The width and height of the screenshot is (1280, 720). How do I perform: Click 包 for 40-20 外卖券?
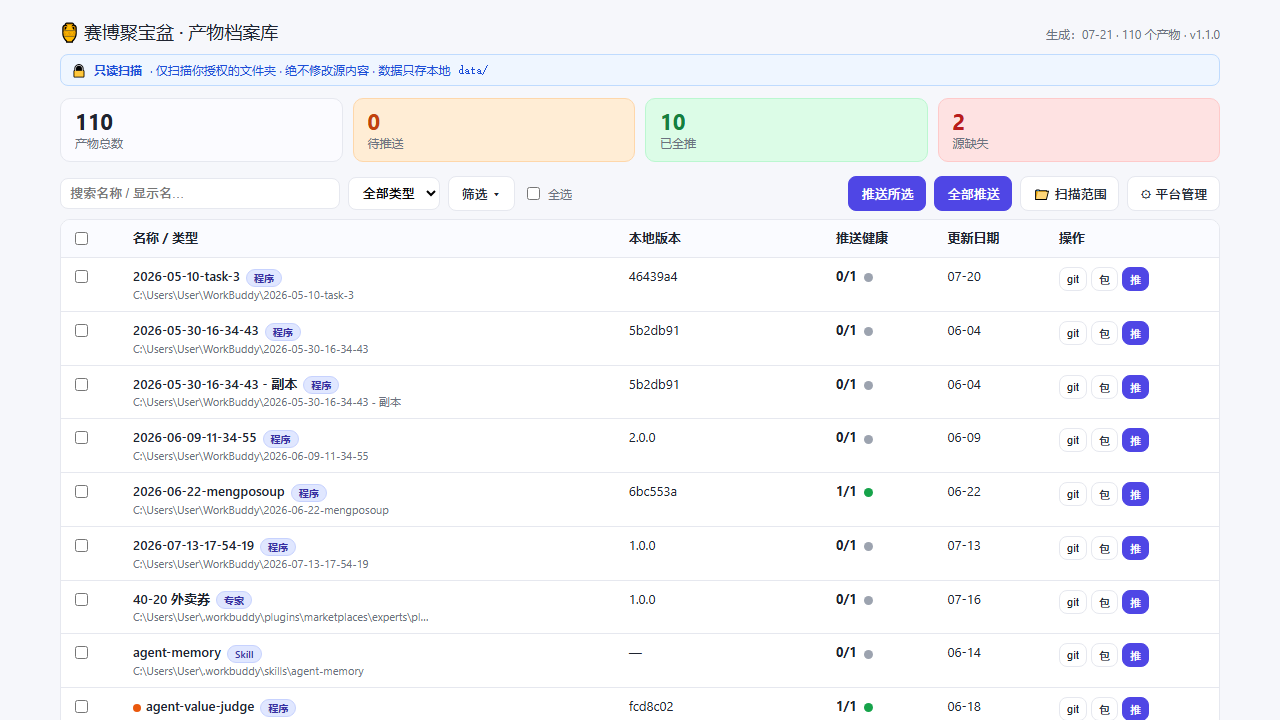pos(1104,602)
